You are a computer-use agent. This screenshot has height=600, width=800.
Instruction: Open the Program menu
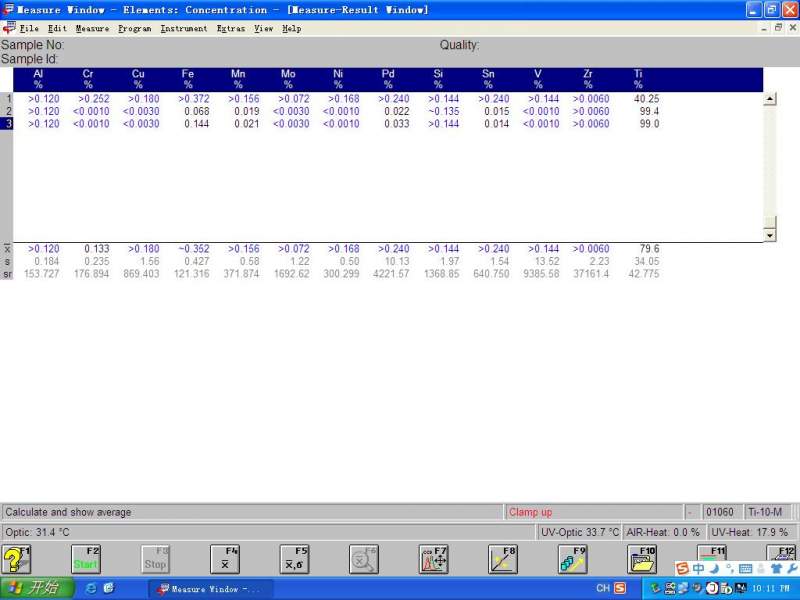pos(135,29)
